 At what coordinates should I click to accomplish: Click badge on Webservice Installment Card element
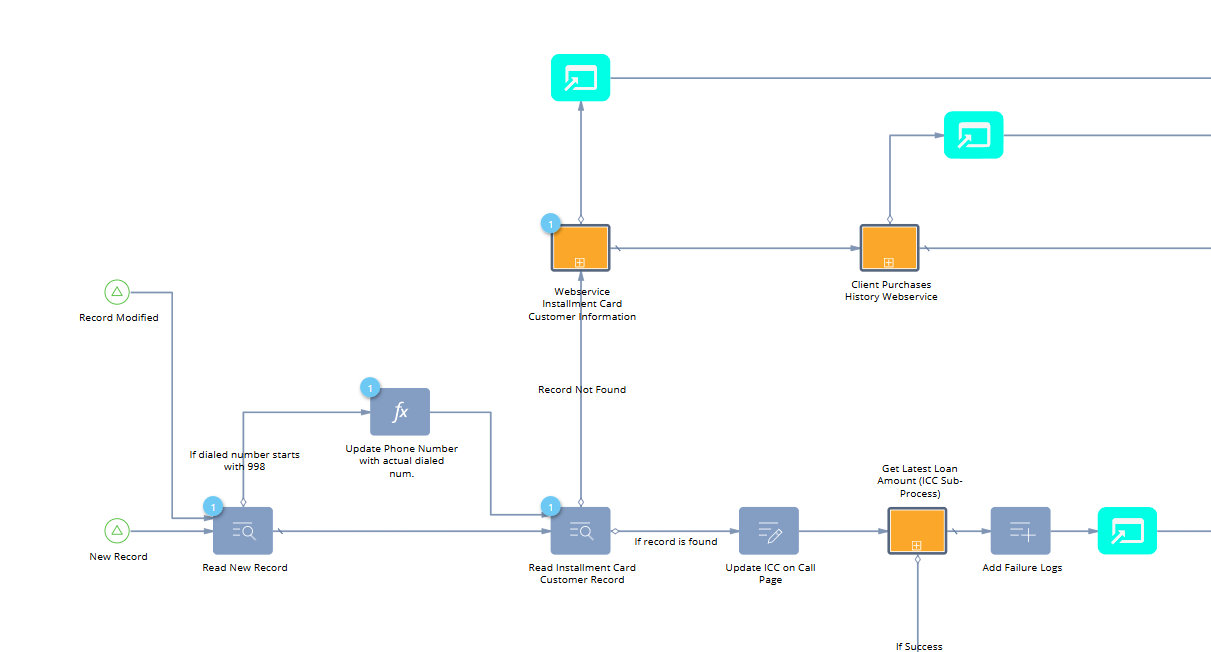click(x=550, y=224)
